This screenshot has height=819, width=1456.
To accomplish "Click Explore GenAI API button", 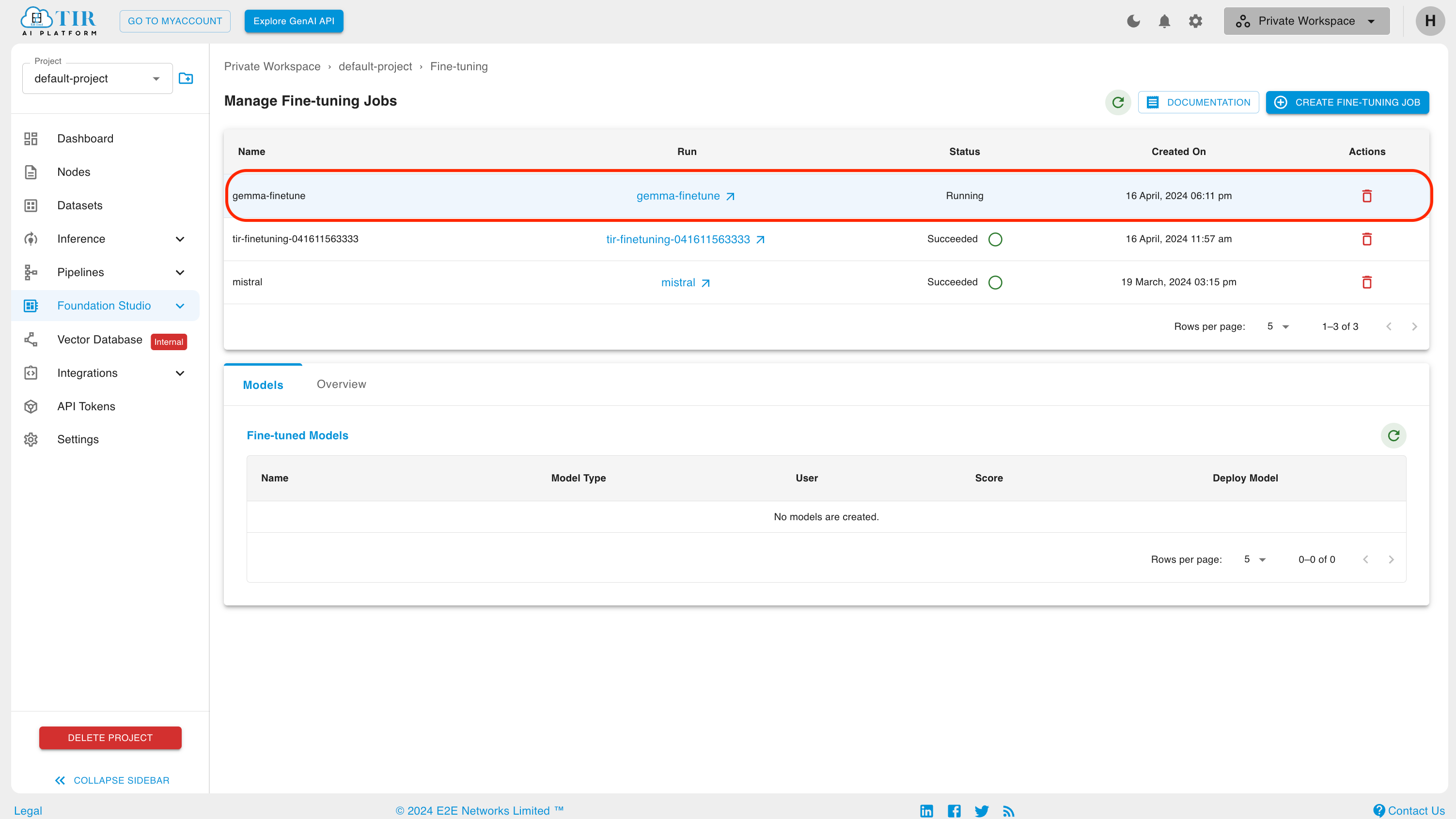I will pyautogui.click(x=293, y=21).
